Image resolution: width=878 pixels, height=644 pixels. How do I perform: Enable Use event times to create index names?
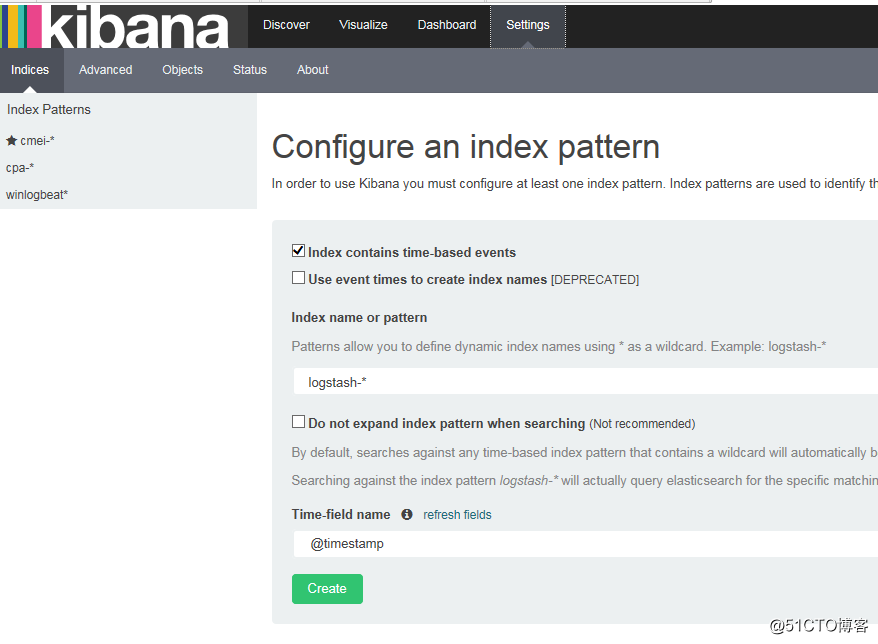(298, 278)
